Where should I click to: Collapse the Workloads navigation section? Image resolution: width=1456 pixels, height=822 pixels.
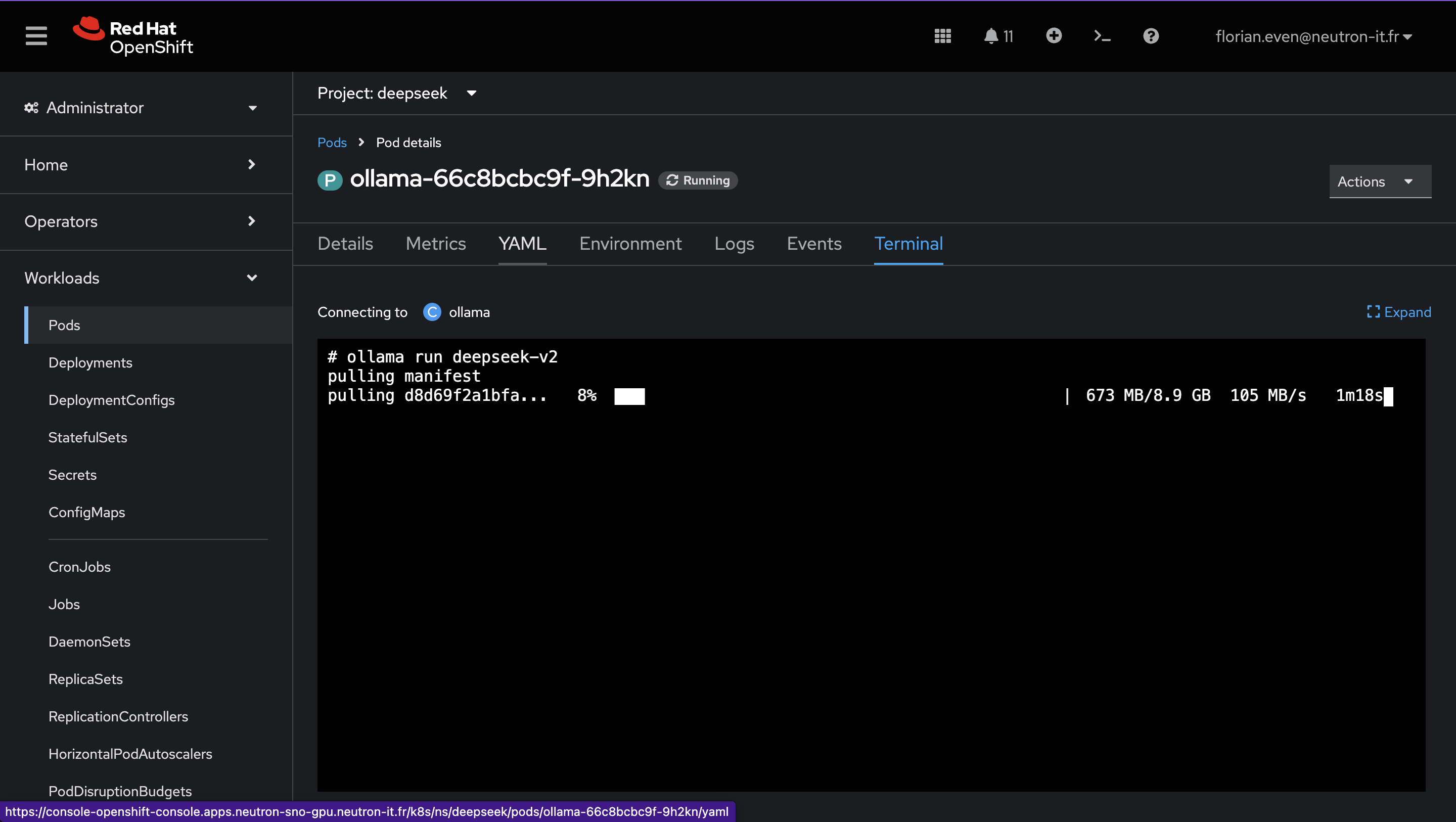[141, 278]
